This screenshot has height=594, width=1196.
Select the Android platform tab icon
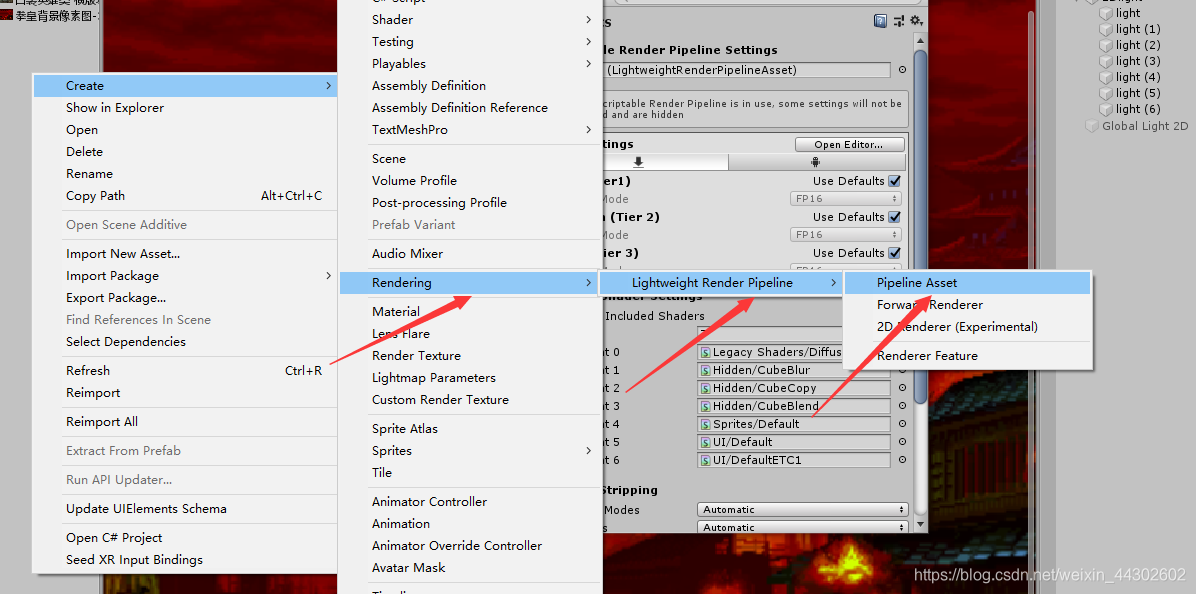(x=816, y=162)
